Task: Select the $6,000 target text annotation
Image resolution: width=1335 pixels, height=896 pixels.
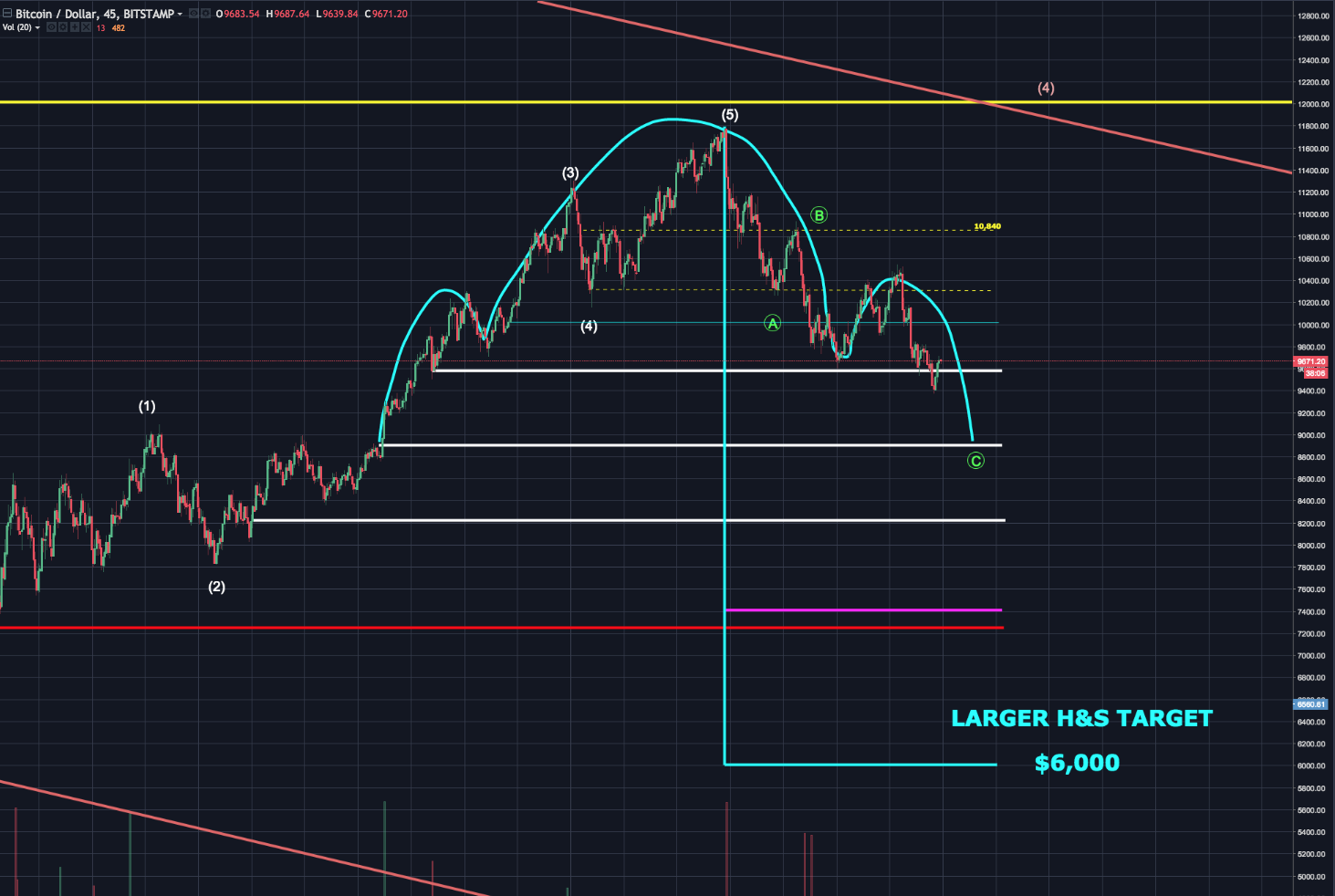Action: 1077,763
